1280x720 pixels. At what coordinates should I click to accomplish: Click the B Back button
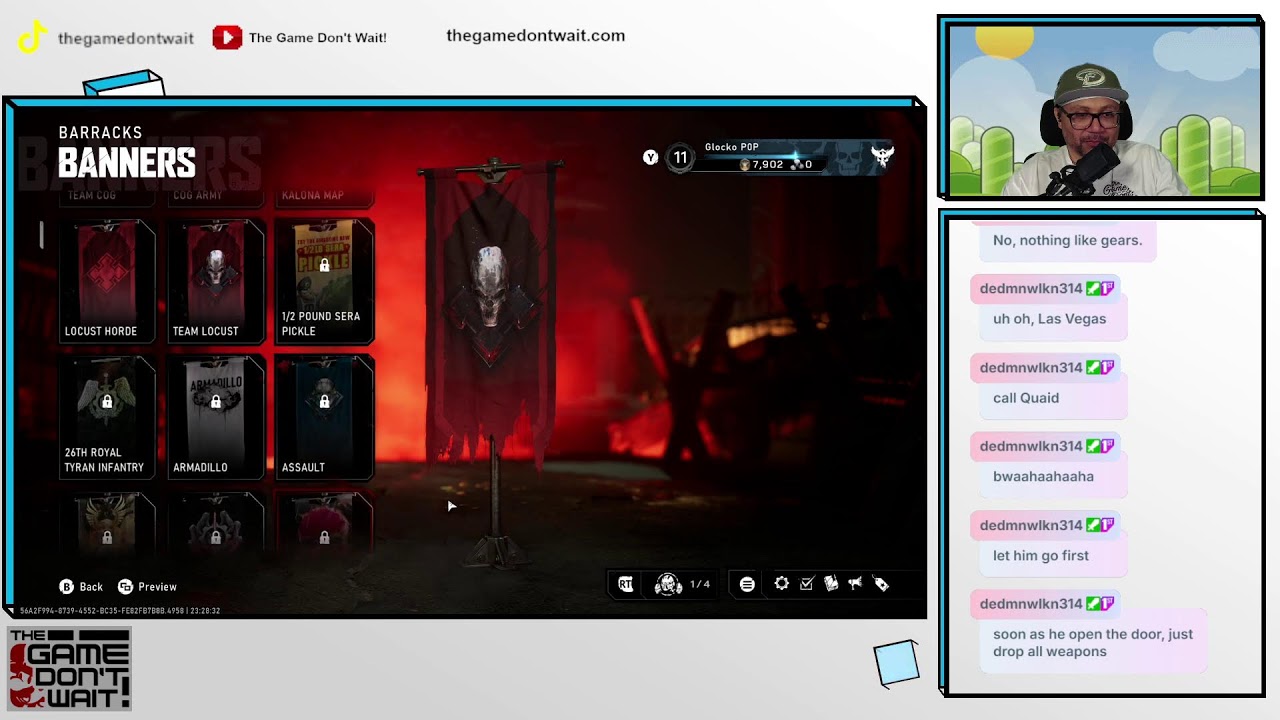[x=81, y=587]
